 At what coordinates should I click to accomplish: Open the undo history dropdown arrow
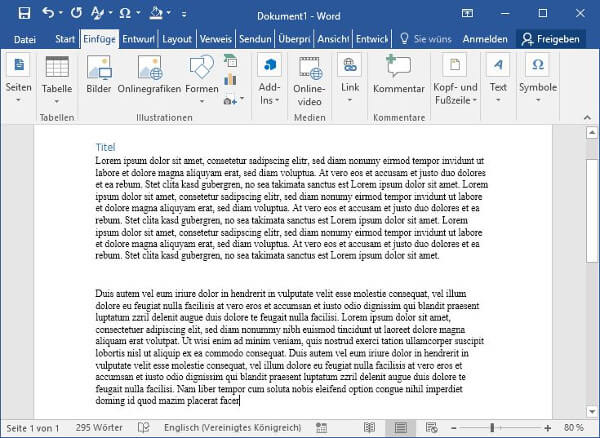tap(60, 13)
